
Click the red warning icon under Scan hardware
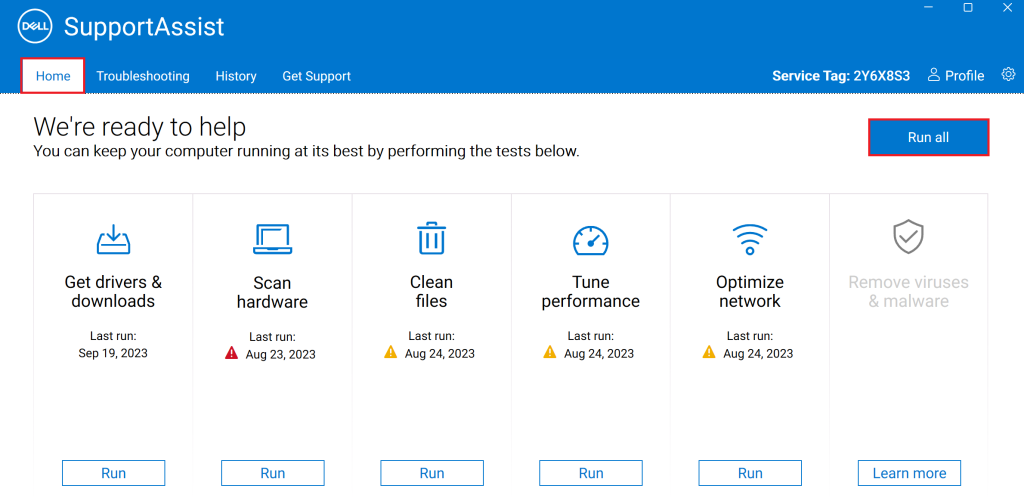point(231,353)
